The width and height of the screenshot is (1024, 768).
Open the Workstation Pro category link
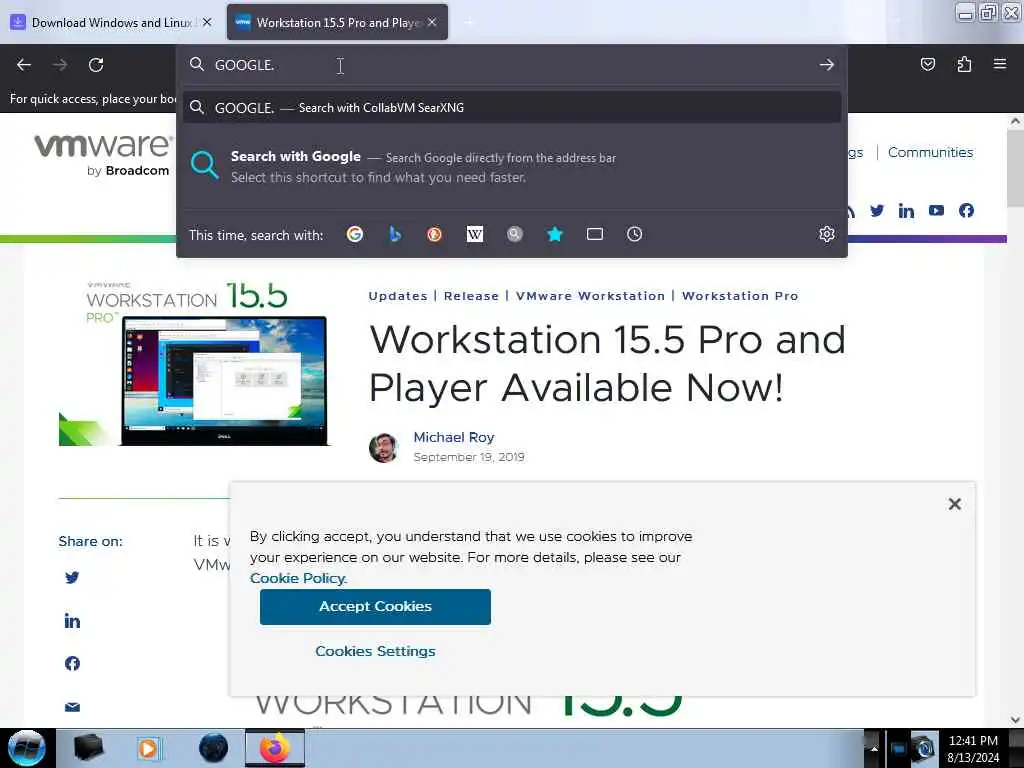click(x=740, y=296)
